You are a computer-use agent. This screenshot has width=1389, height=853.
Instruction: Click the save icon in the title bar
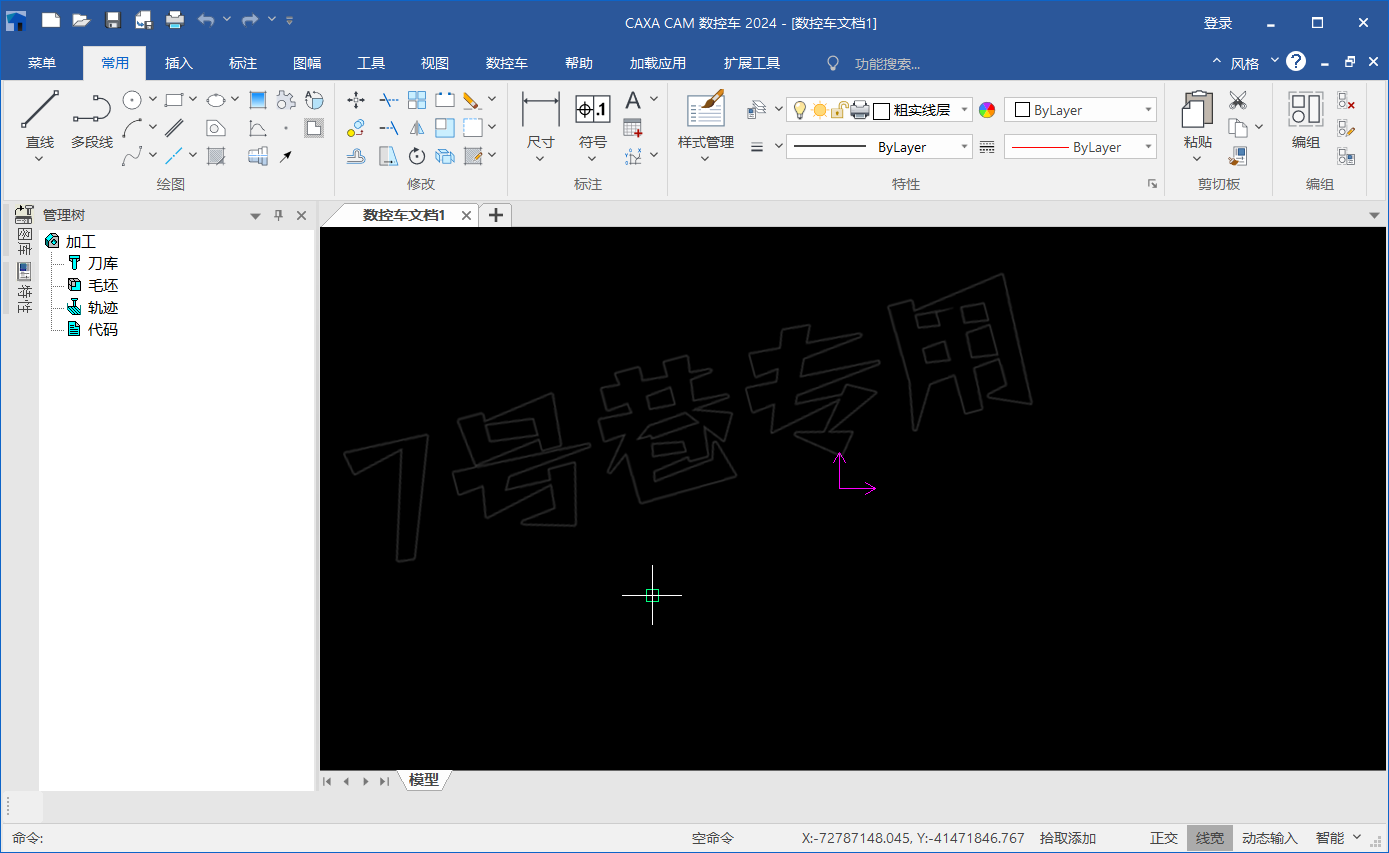[x=113, y=19]
